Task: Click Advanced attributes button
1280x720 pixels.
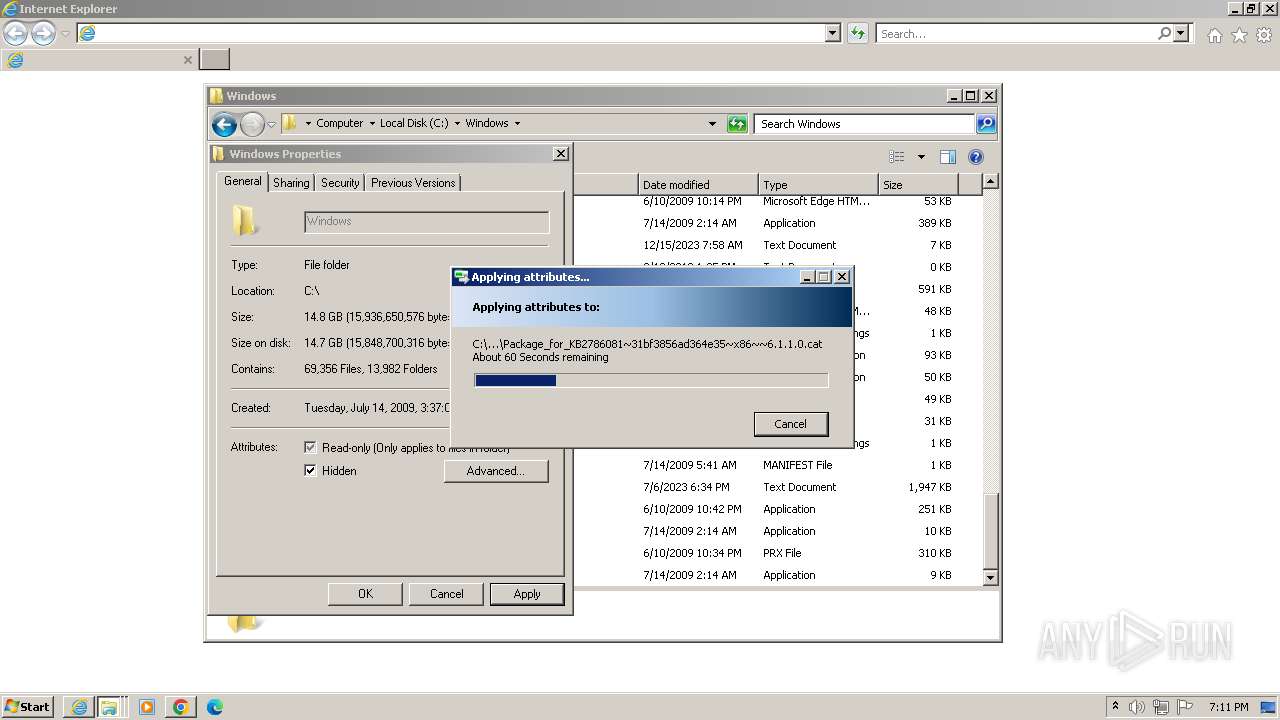Action: (x=496, y=471)
